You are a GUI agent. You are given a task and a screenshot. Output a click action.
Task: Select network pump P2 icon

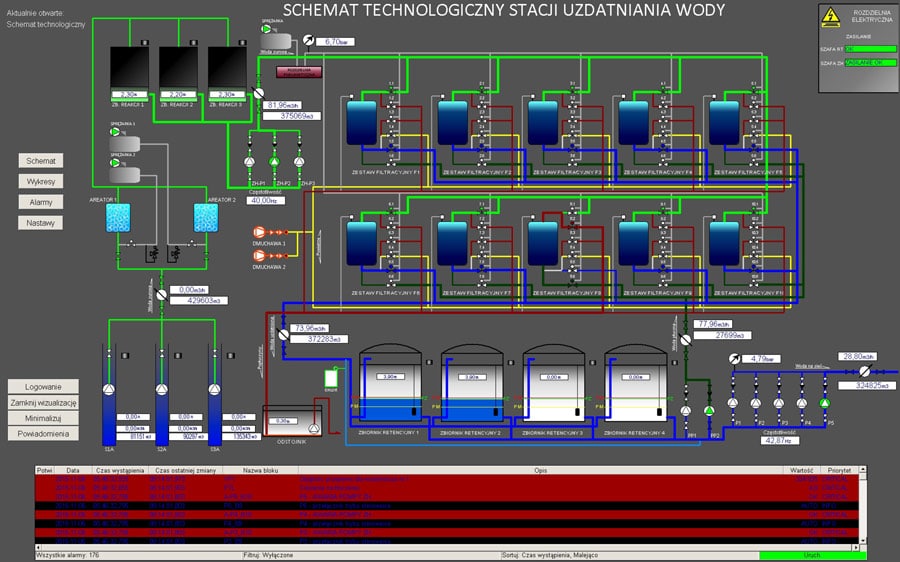(756, 403)
